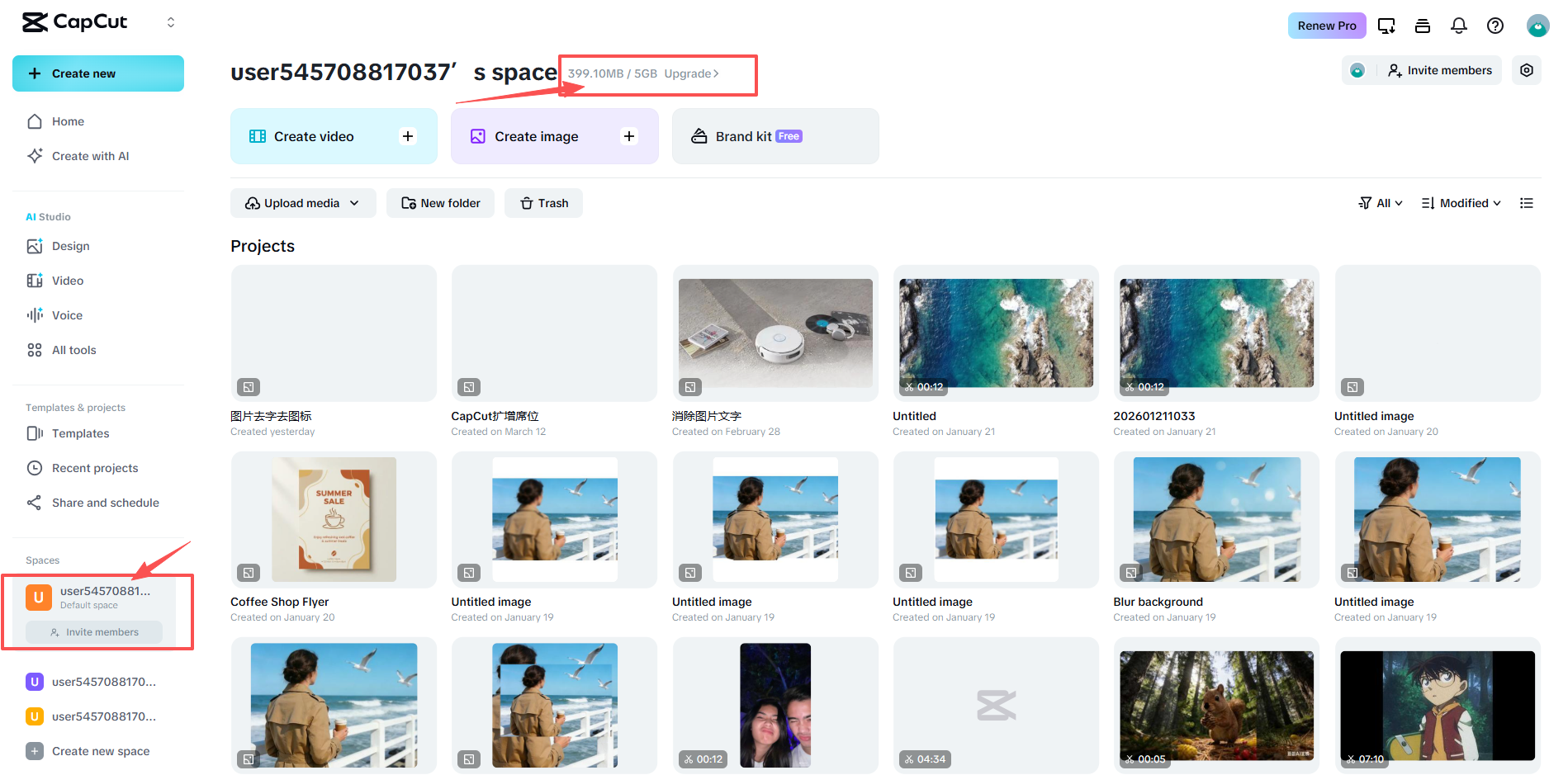This screenshot has width=1568, height=775.
Task: Click the desktop app download icon
Action: click(1387, 26)
